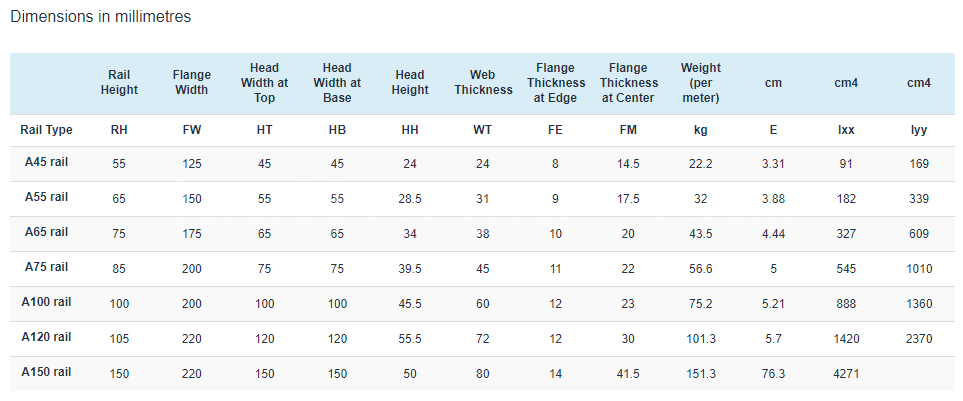Screen dimensions: 963x401
Task: Click the Rail Height column header
Action: 119,82
